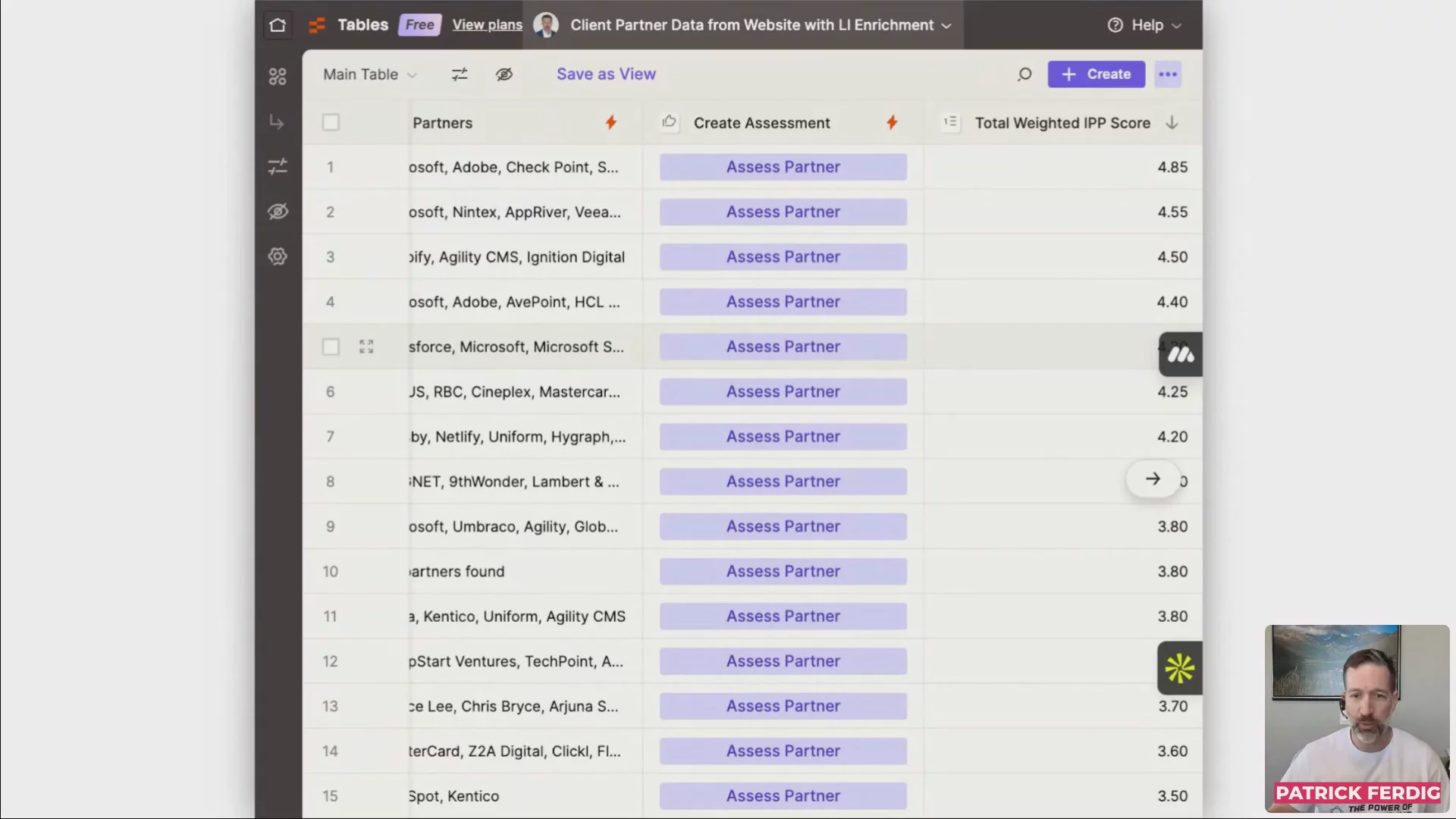
Task: Click the number field type icon
Action: tap(950, 122)
